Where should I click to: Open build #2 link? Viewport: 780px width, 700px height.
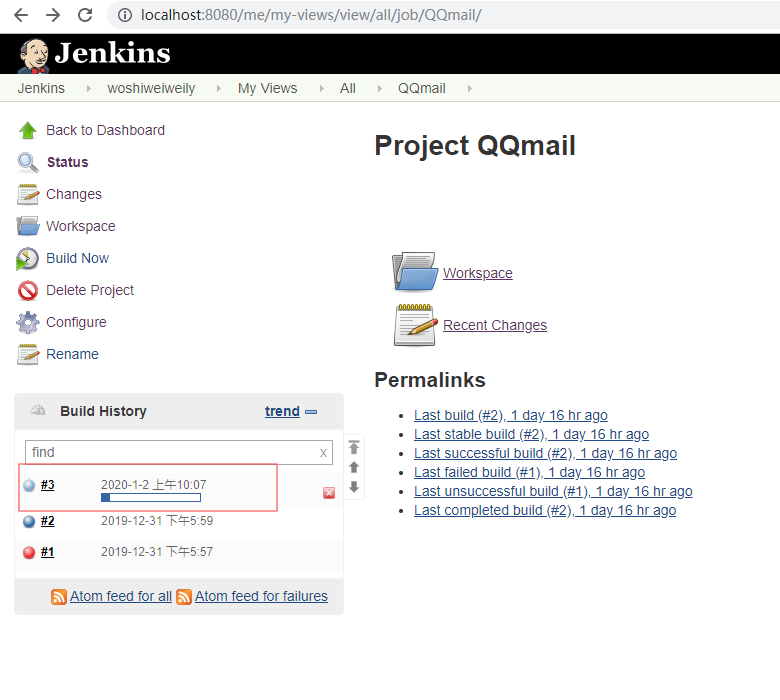(47, 521)
